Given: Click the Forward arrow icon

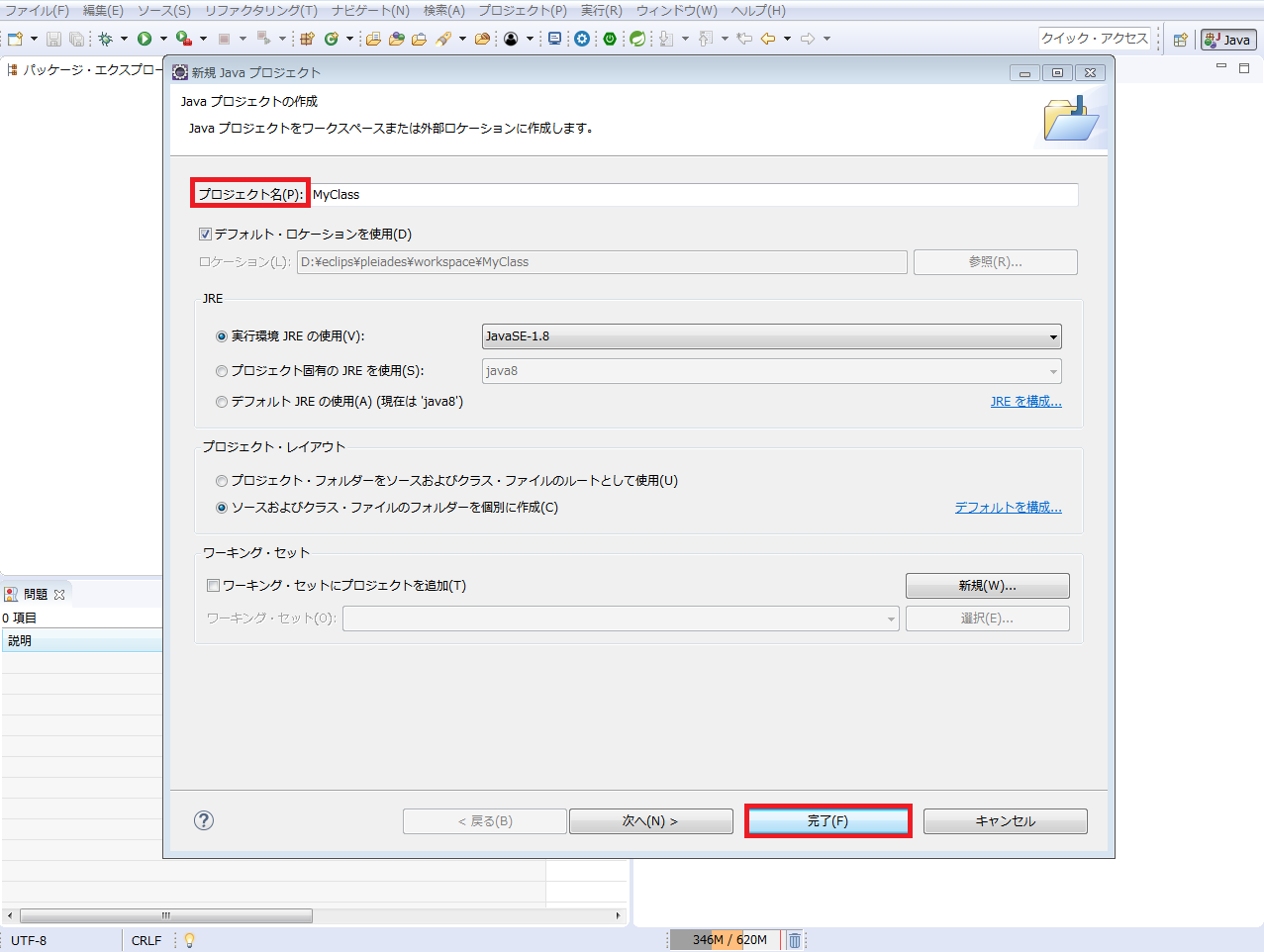Looking at the screenshot, I should pos(808,39).
